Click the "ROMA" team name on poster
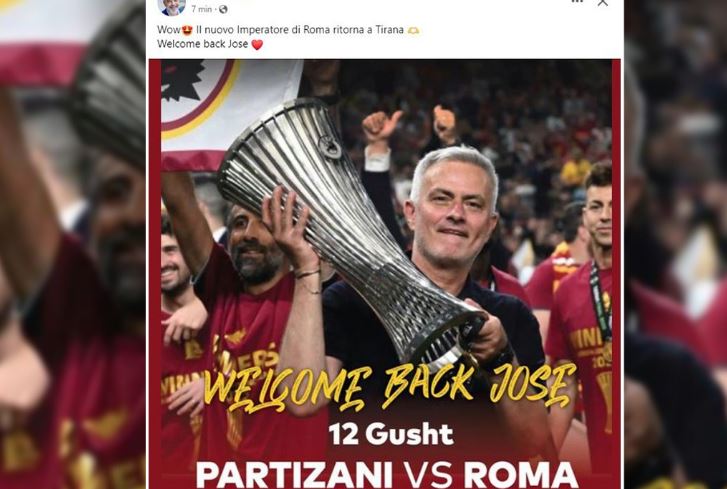Viewport: 727px width, 489px height. coord(521,475)
